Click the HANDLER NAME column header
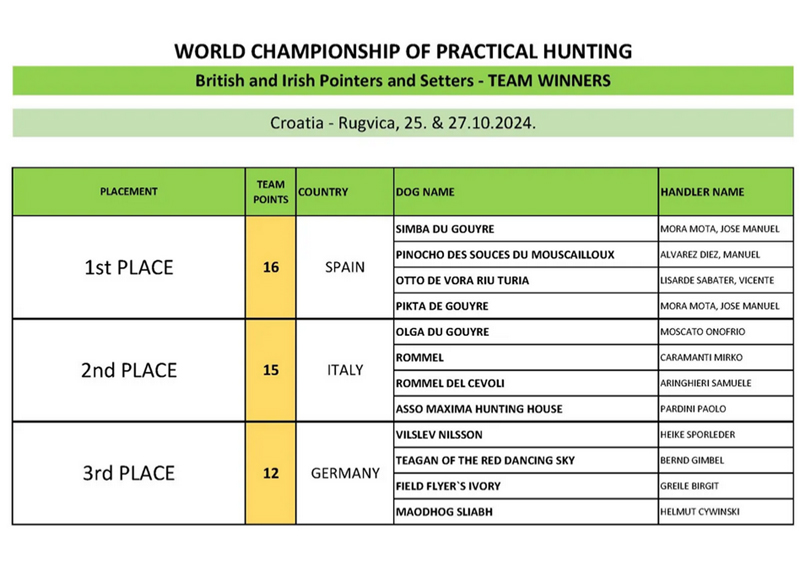Viewport: 800px width, 571px height. [702, 192]
